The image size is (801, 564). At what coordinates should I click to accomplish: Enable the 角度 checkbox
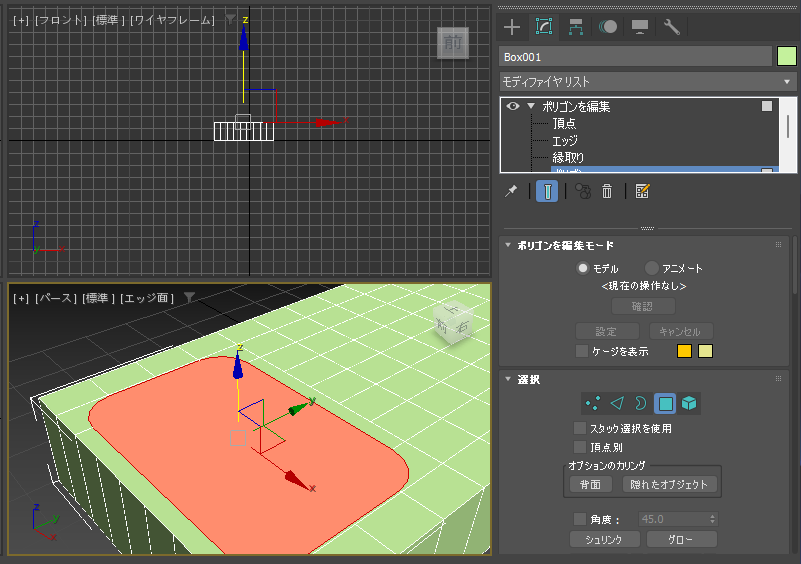(x=580, y=519)
